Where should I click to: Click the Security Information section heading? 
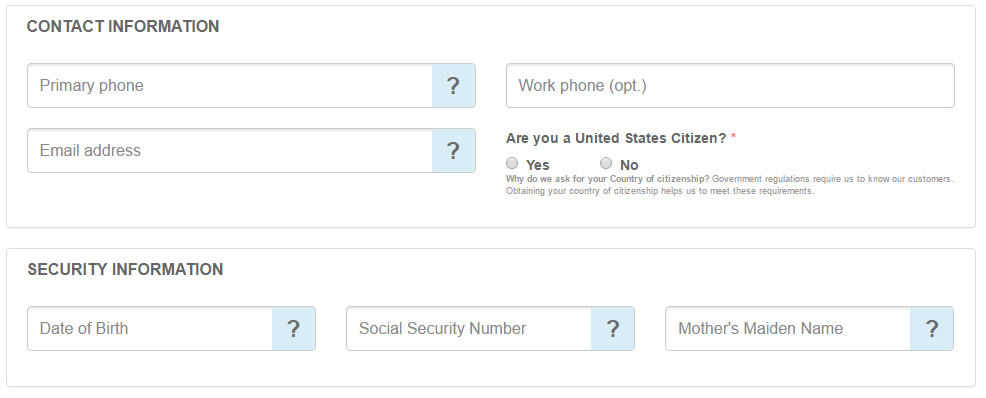(125, 270)
